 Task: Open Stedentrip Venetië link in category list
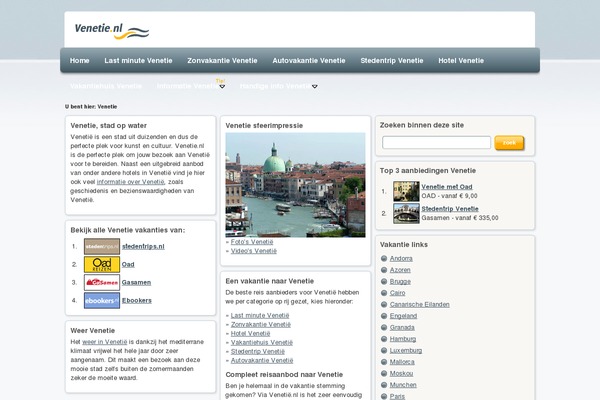(258, 352)
